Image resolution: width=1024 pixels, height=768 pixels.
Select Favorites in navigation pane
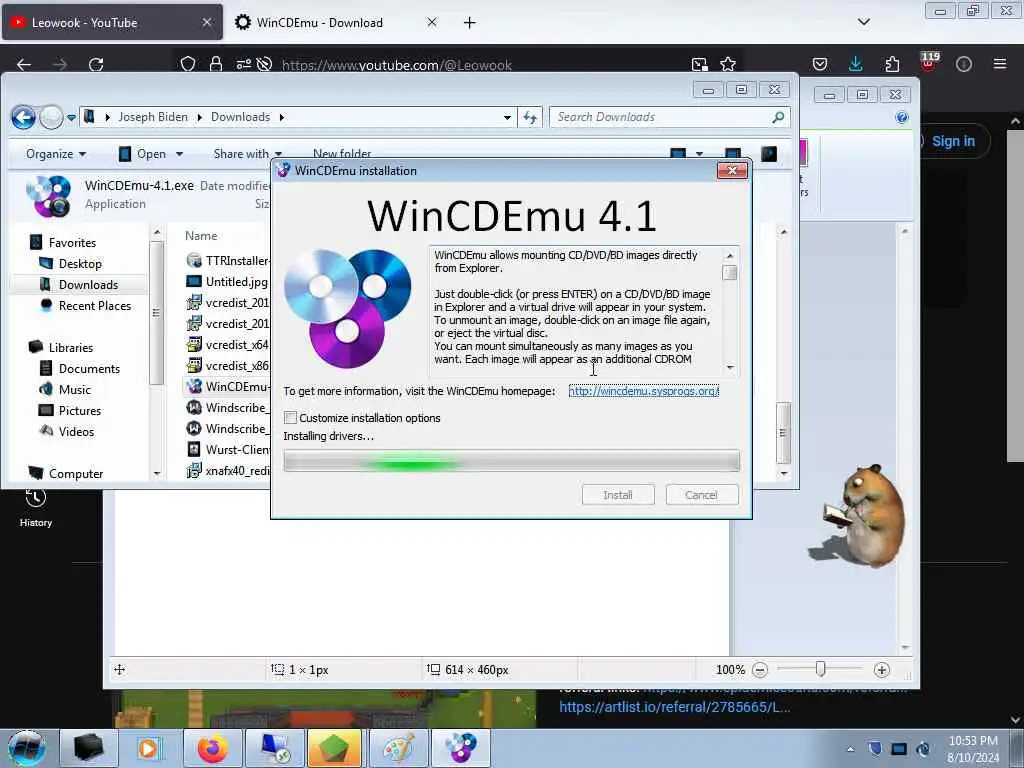72,243
